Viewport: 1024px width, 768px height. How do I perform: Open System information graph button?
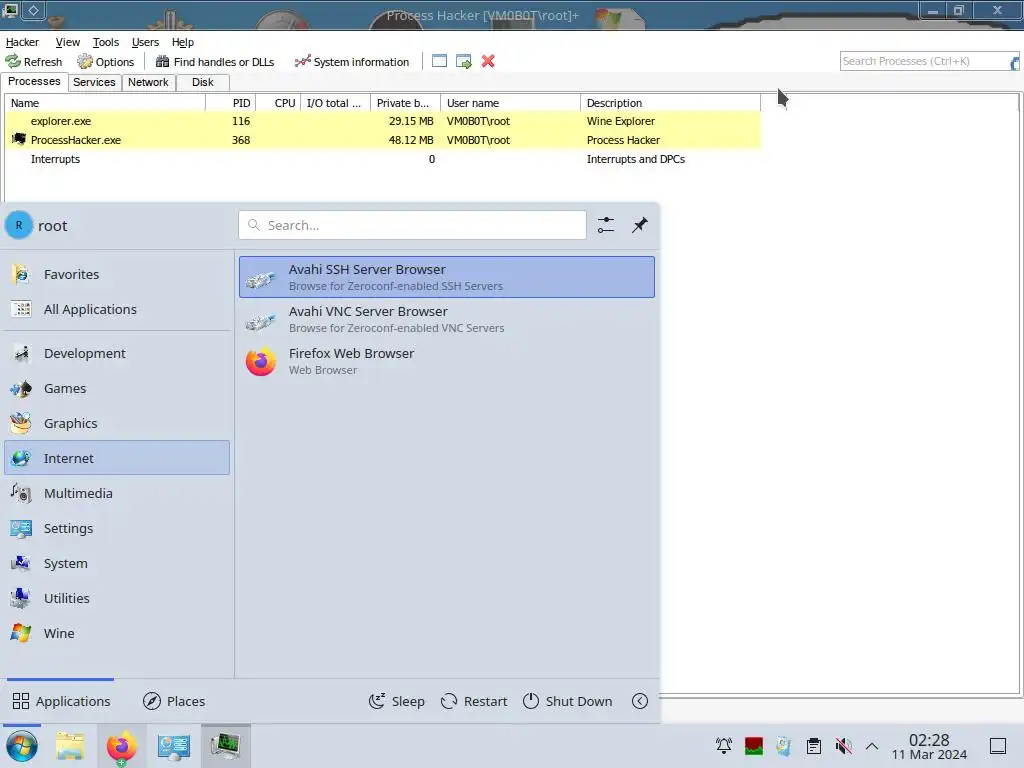coord(352,61)
